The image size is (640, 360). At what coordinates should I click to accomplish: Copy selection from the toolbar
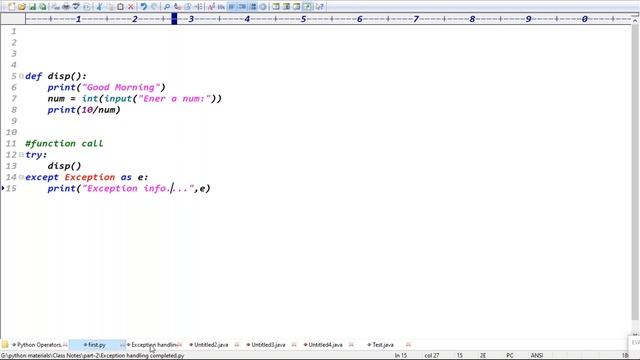(109, 7)
